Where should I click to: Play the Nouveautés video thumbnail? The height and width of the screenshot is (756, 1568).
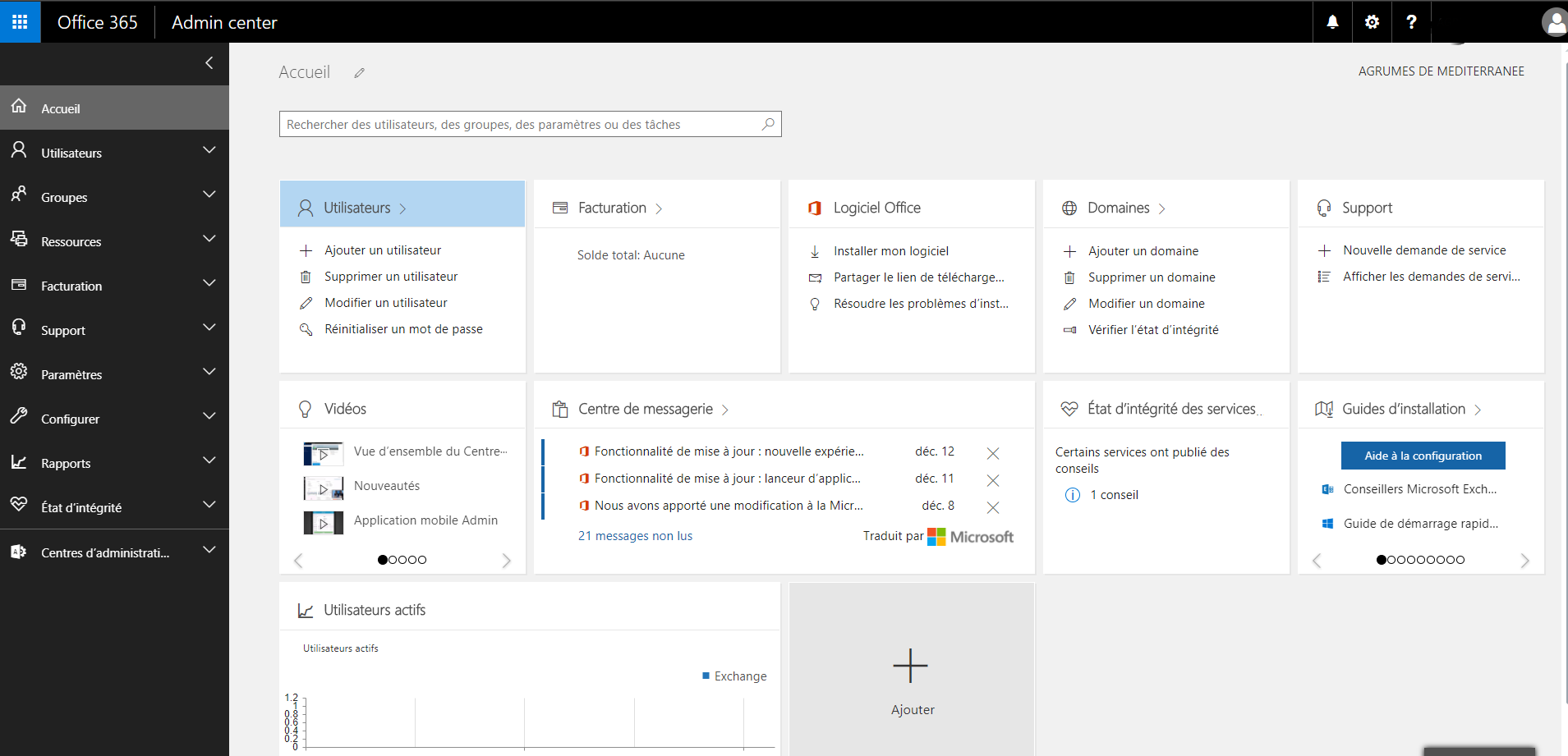click(324, 488)
